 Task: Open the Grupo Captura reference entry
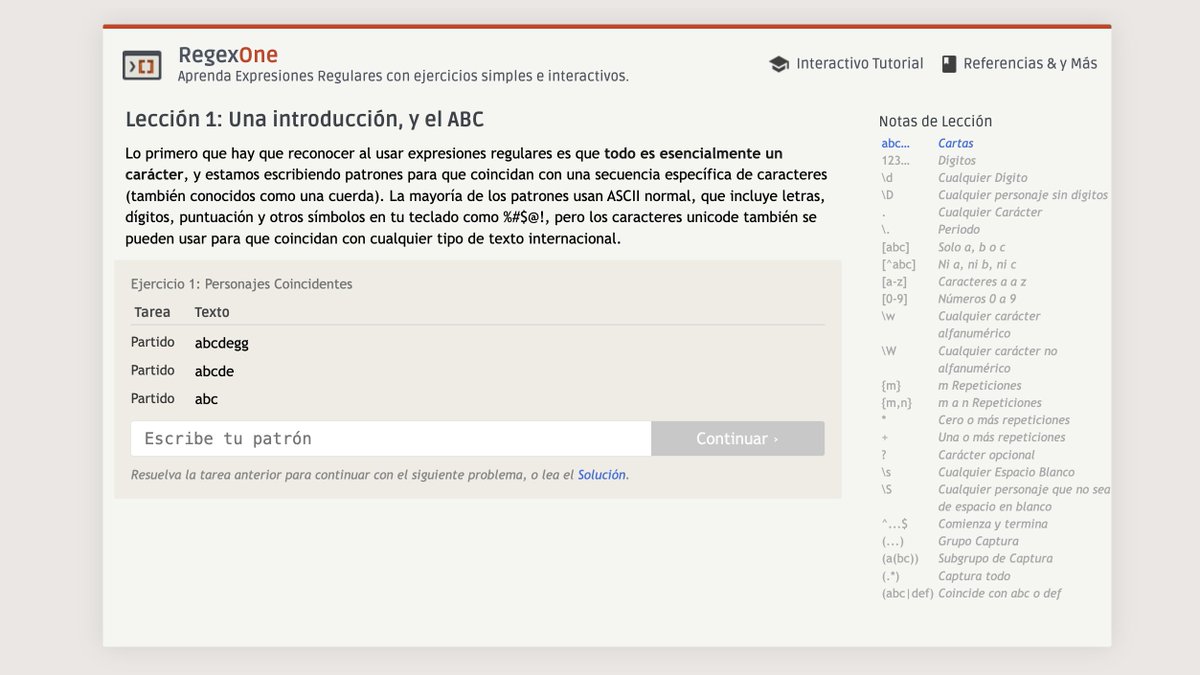tap(977, 540)
